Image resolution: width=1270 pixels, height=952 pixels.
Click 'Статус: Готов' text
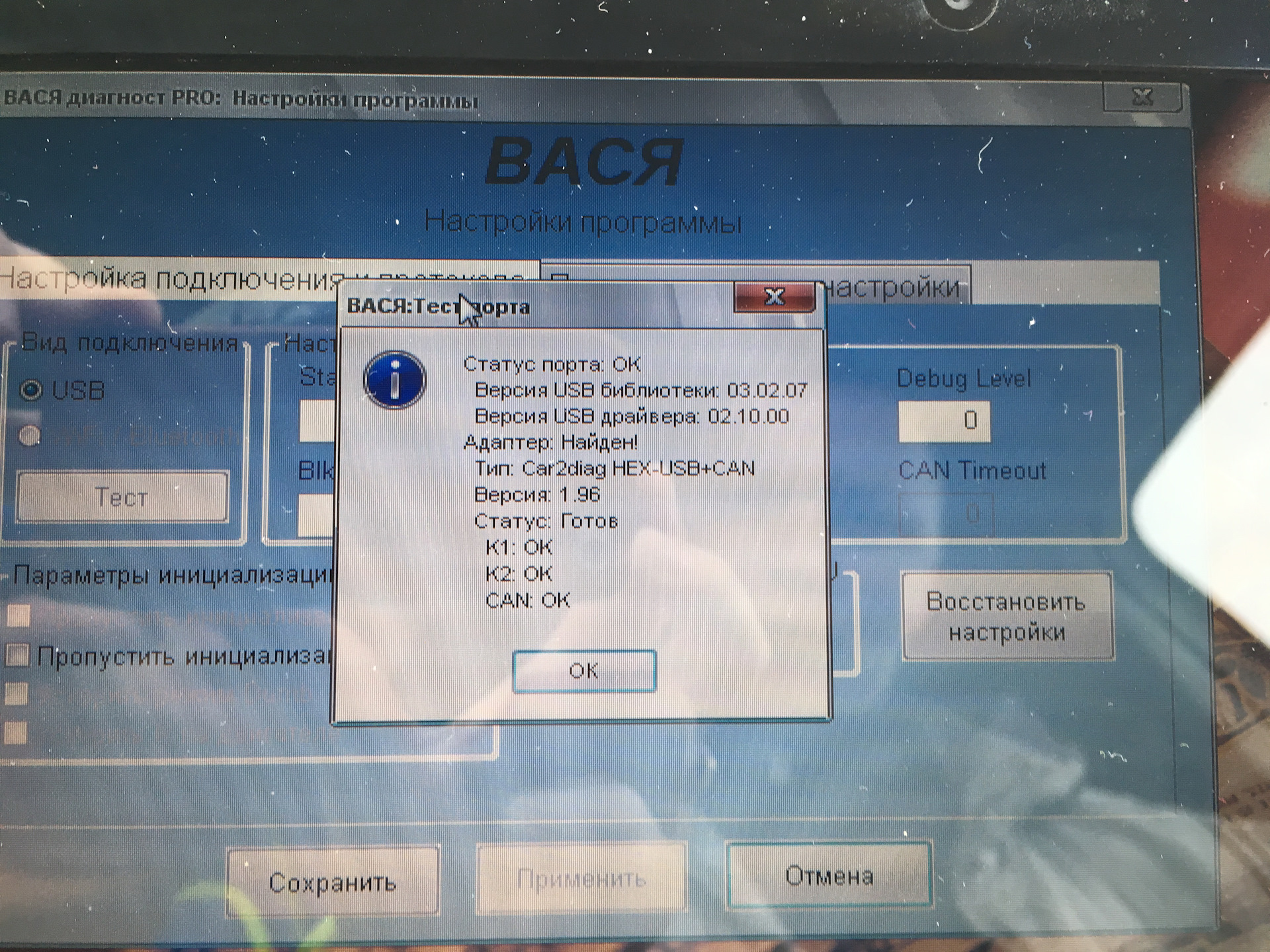tap(546, 521)
